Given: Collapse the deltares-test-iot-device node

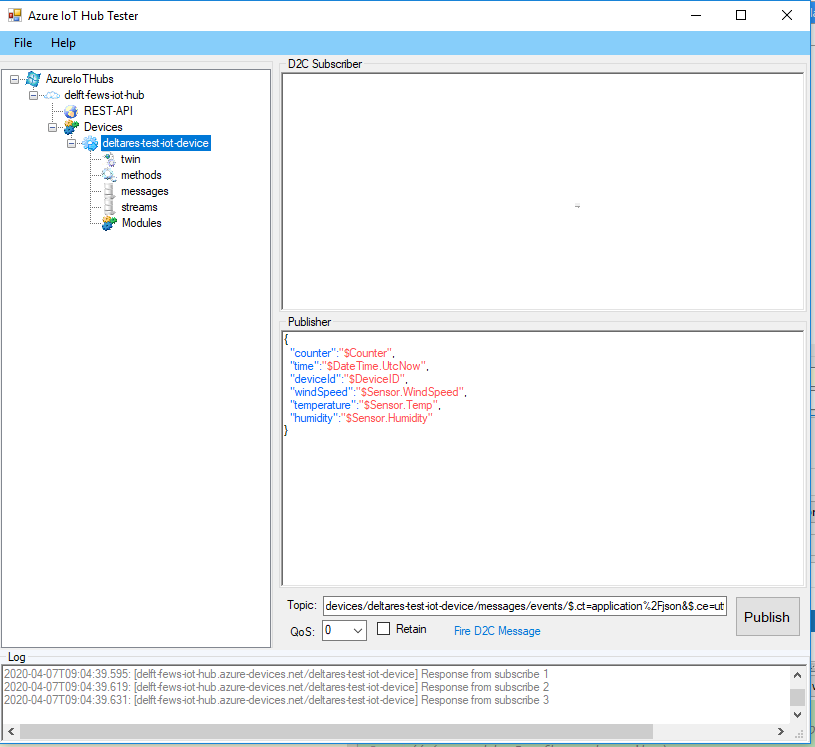Looking at the screenshot, I should [71, 143].
